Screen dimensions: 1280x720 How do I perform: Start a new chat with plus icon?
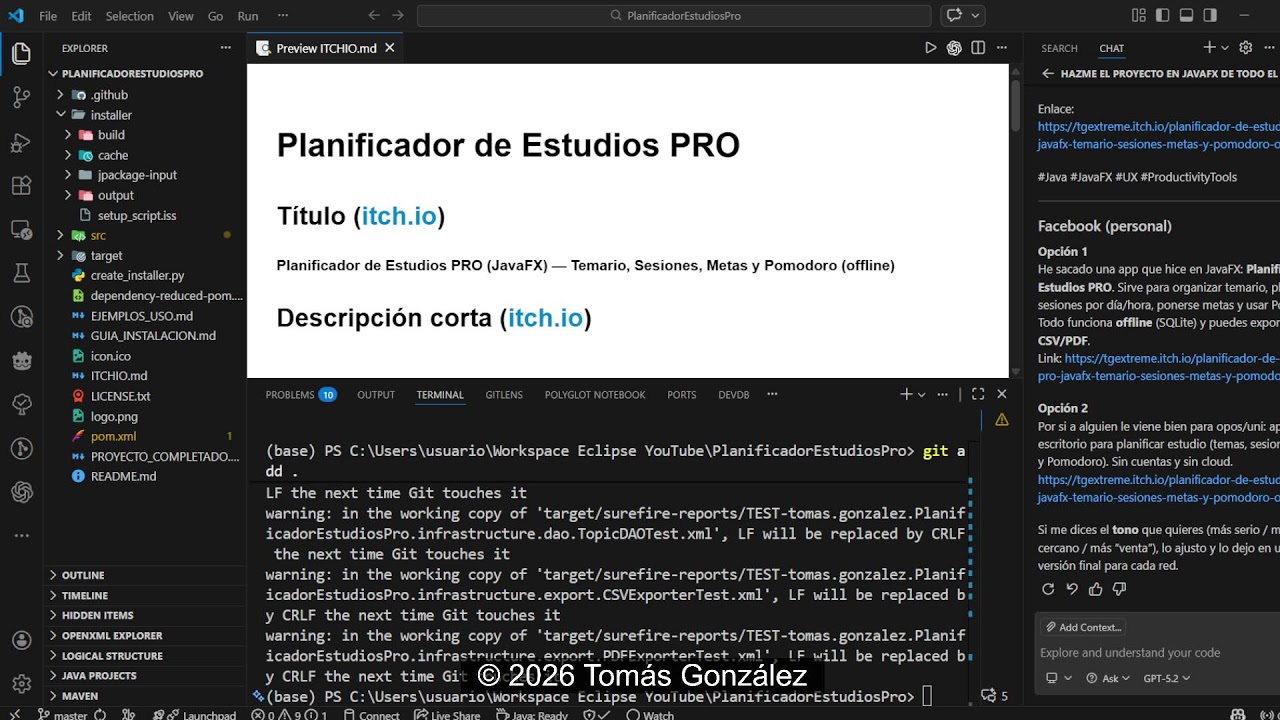pyautogui.click(x=1209, y=47)
